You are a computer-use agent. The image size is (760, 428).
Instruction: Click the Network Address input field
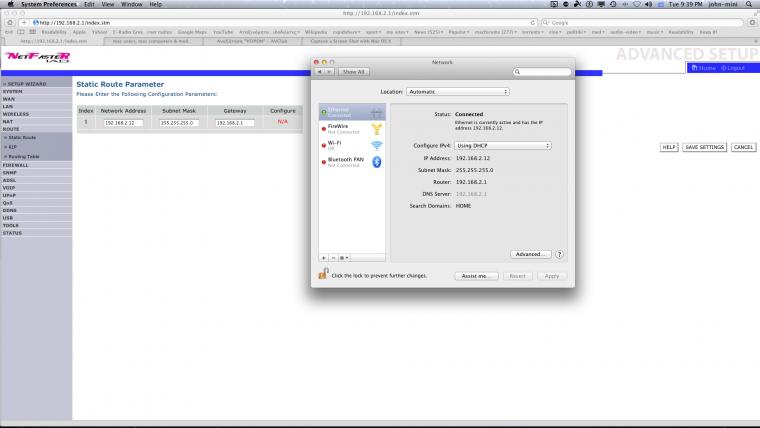124,122
